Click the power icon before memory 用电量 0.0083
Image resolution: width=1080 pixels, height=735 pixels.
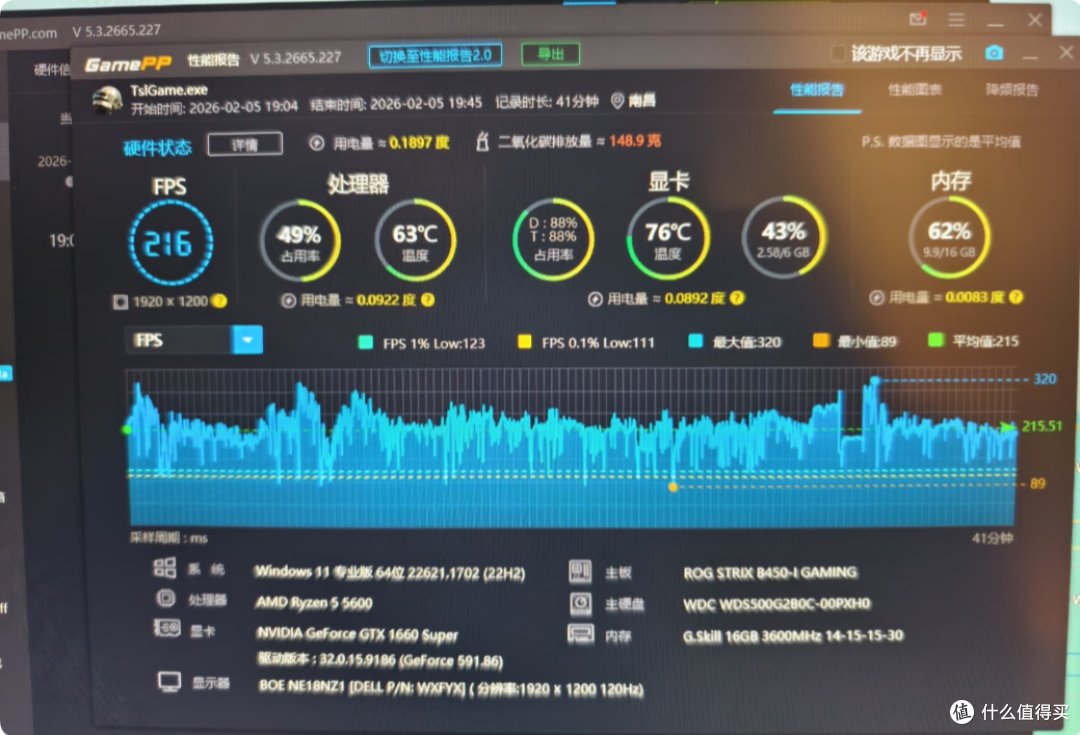(x=876, y=298)
